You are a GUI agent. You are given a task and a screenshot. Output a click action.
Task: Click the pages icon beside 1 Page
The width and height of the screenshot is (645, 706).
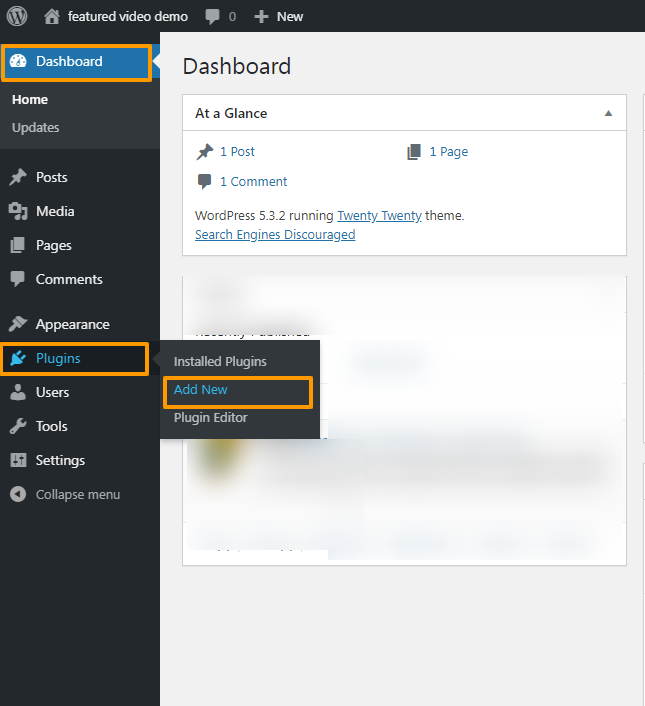(x=414, y=152)
